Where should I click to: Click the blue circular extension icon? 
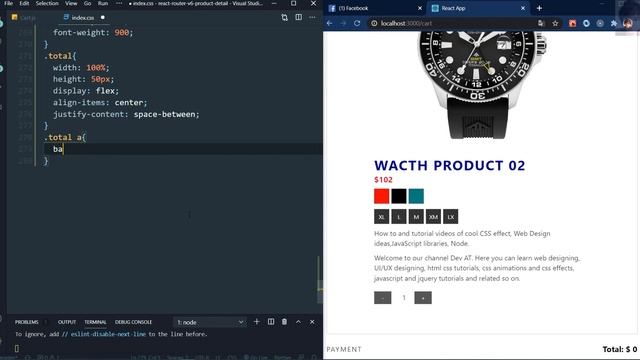(x=586, y=23)
